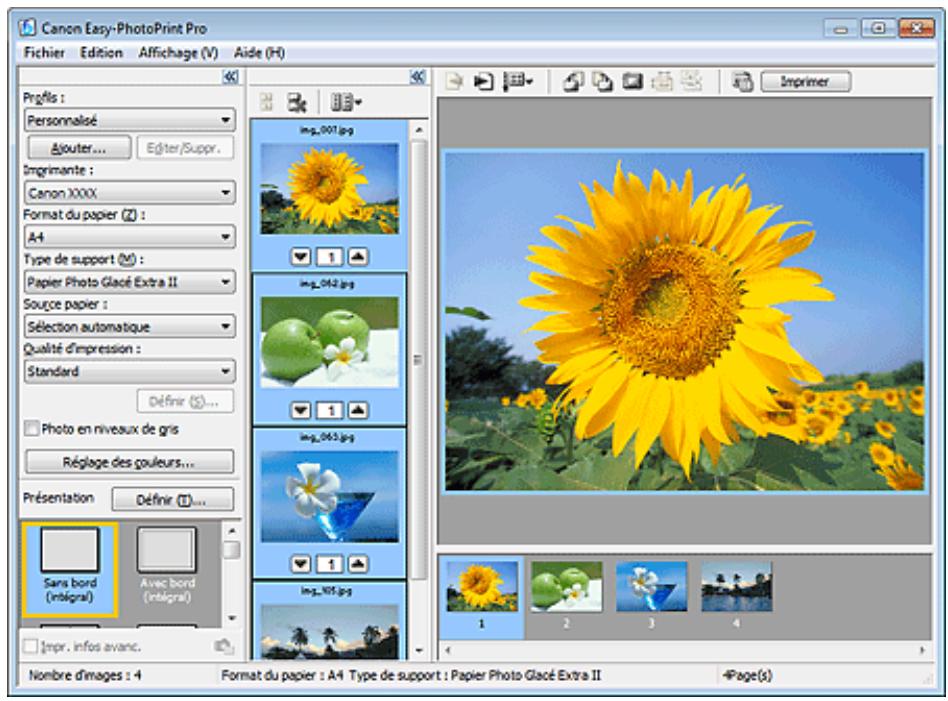Decrease copies for img_001.jpg with down arrow

[300, 257]
